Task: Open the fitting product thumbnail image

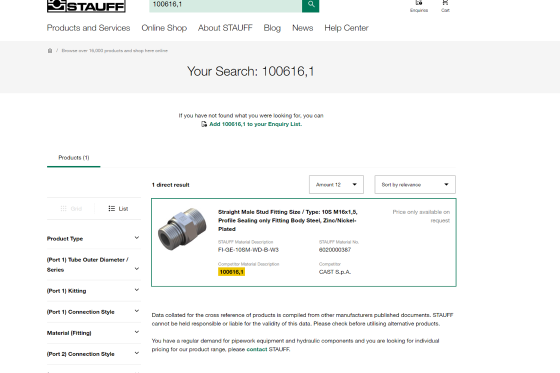Action: pos(182,229)
